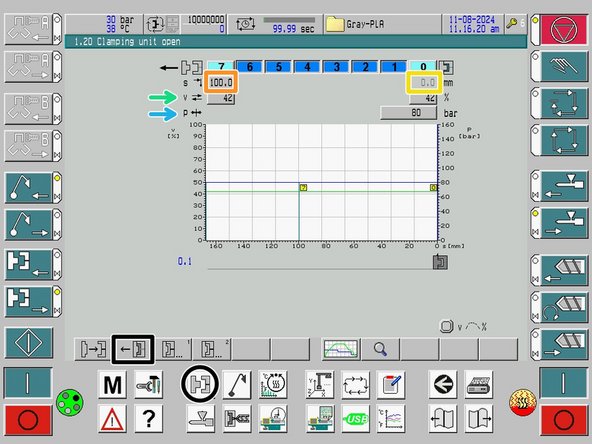
Task: Toggle manual mode hand button
Action: coord(564,66)
